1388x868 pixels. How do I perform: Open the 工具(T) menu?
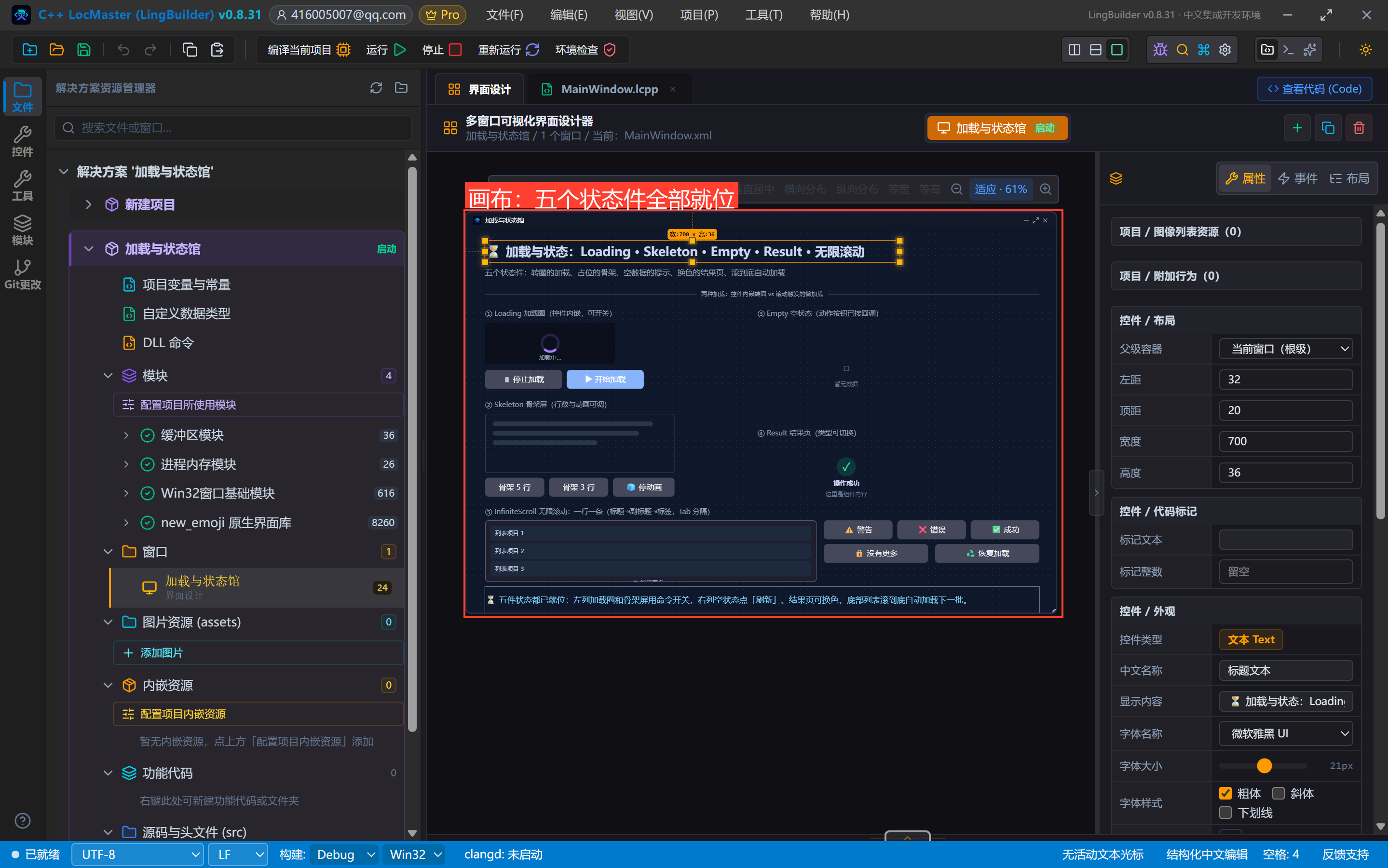tap(763, 15)
